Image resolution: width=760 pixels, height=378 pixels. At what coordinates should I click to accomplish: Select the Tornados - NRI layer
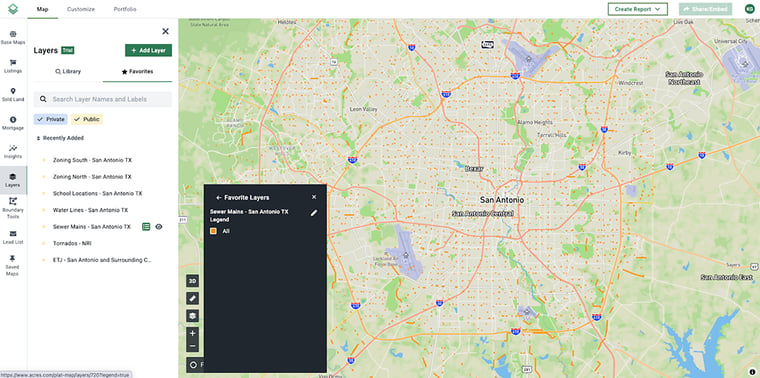click(73, 243)
